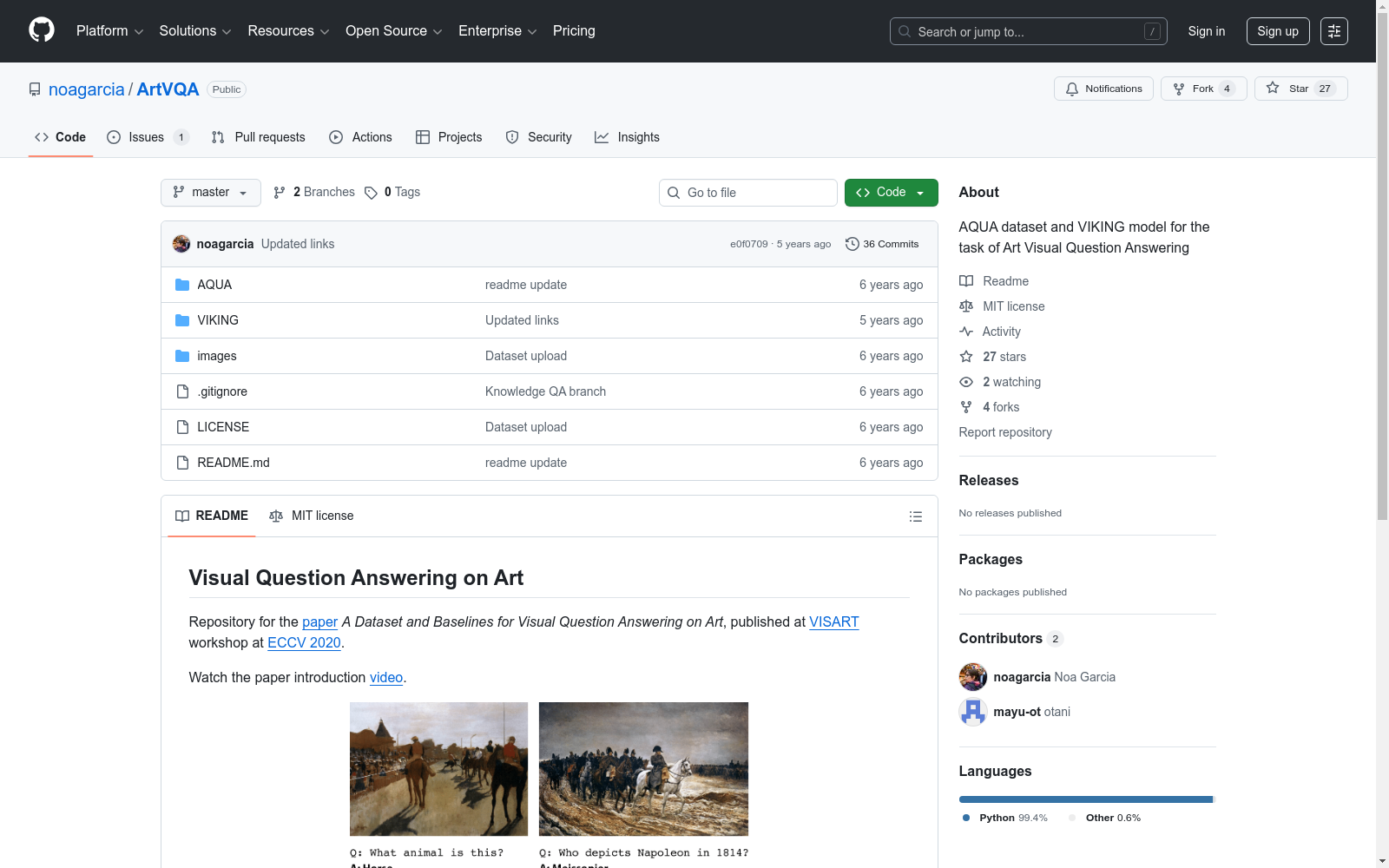1389x868 pixels.
Task: Click the AQUA folder icon
Action: (182, 285)
